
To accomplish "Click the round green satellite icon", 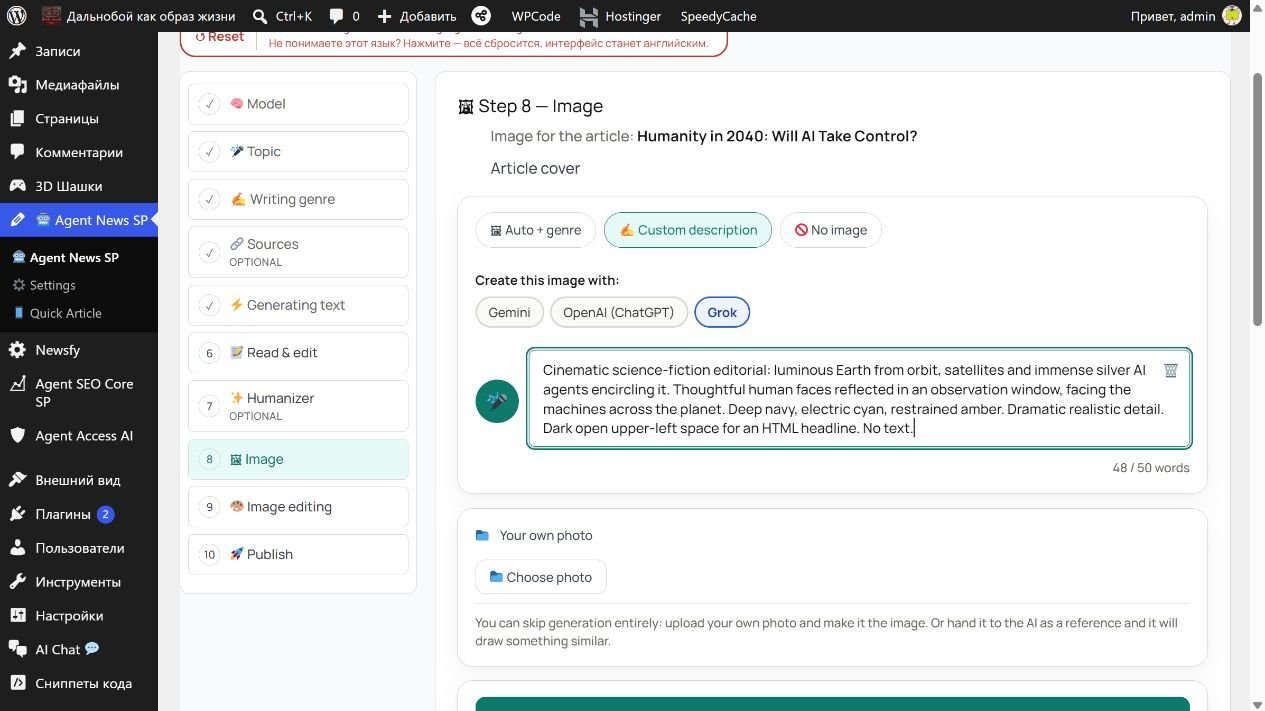I will coord(497,401).
